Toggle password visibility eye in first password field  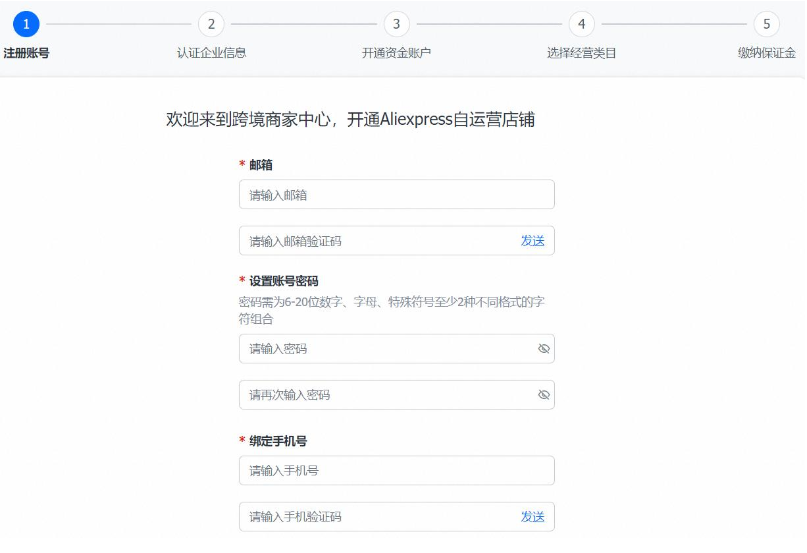click(544, 349)
